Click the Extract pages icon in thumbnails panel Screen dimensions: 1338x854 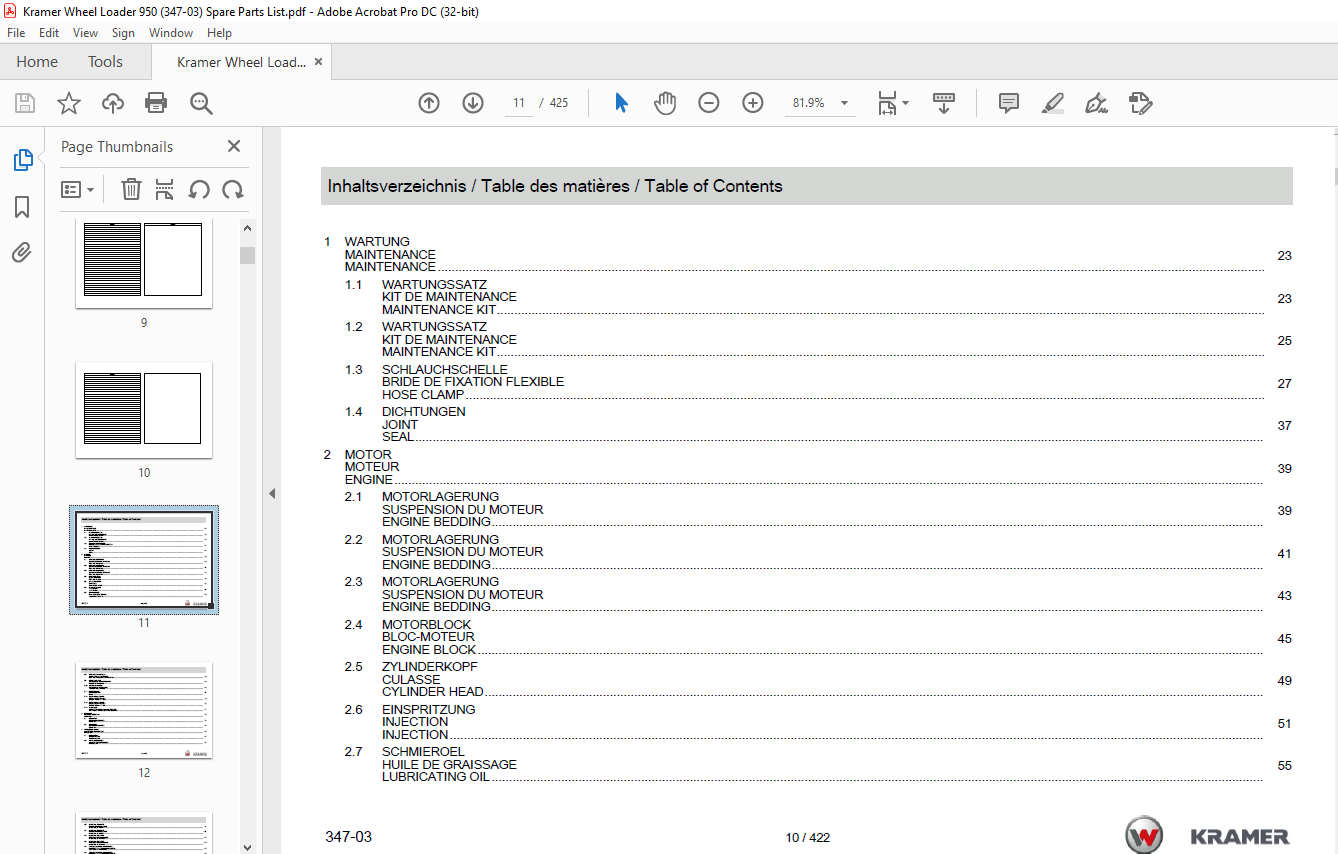tap(165, 189)
